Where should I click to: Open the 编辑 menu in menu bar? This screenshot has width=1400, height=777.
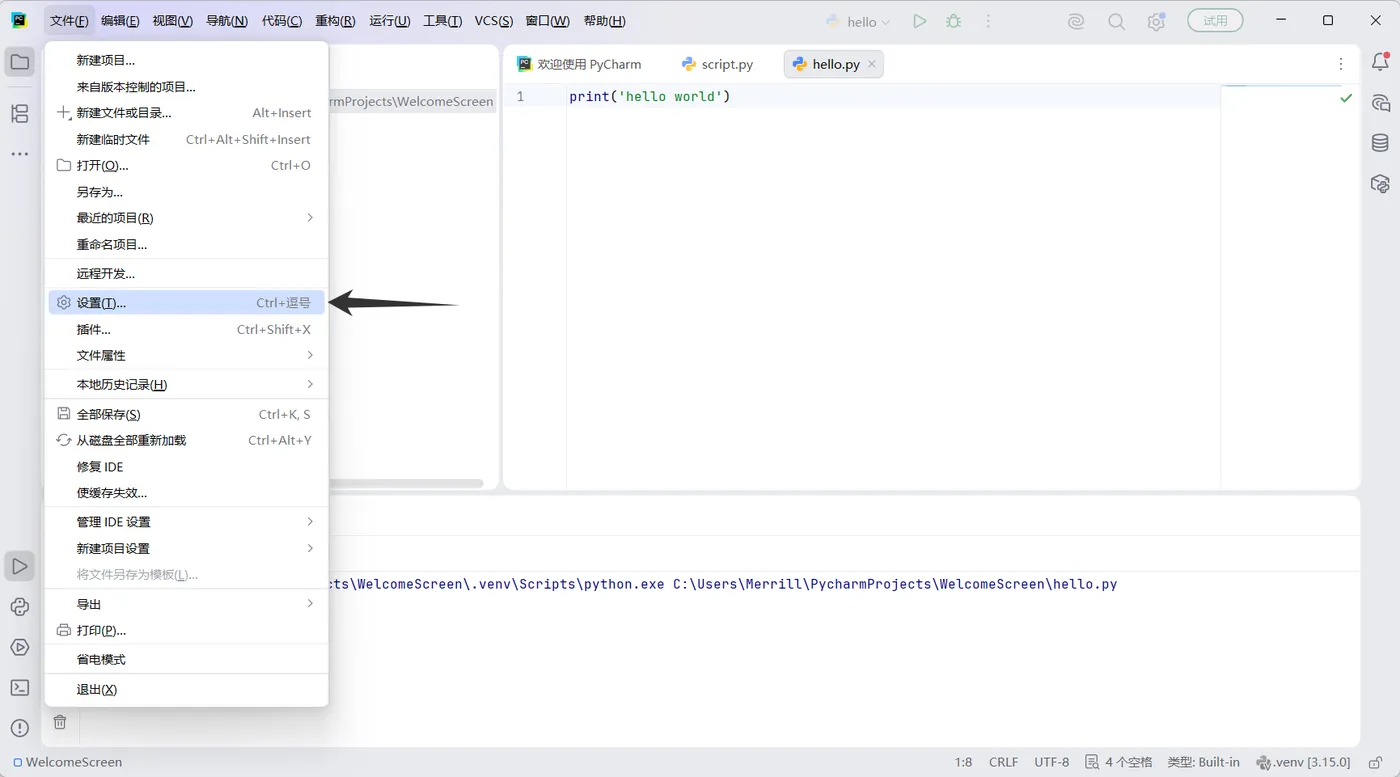120,21
